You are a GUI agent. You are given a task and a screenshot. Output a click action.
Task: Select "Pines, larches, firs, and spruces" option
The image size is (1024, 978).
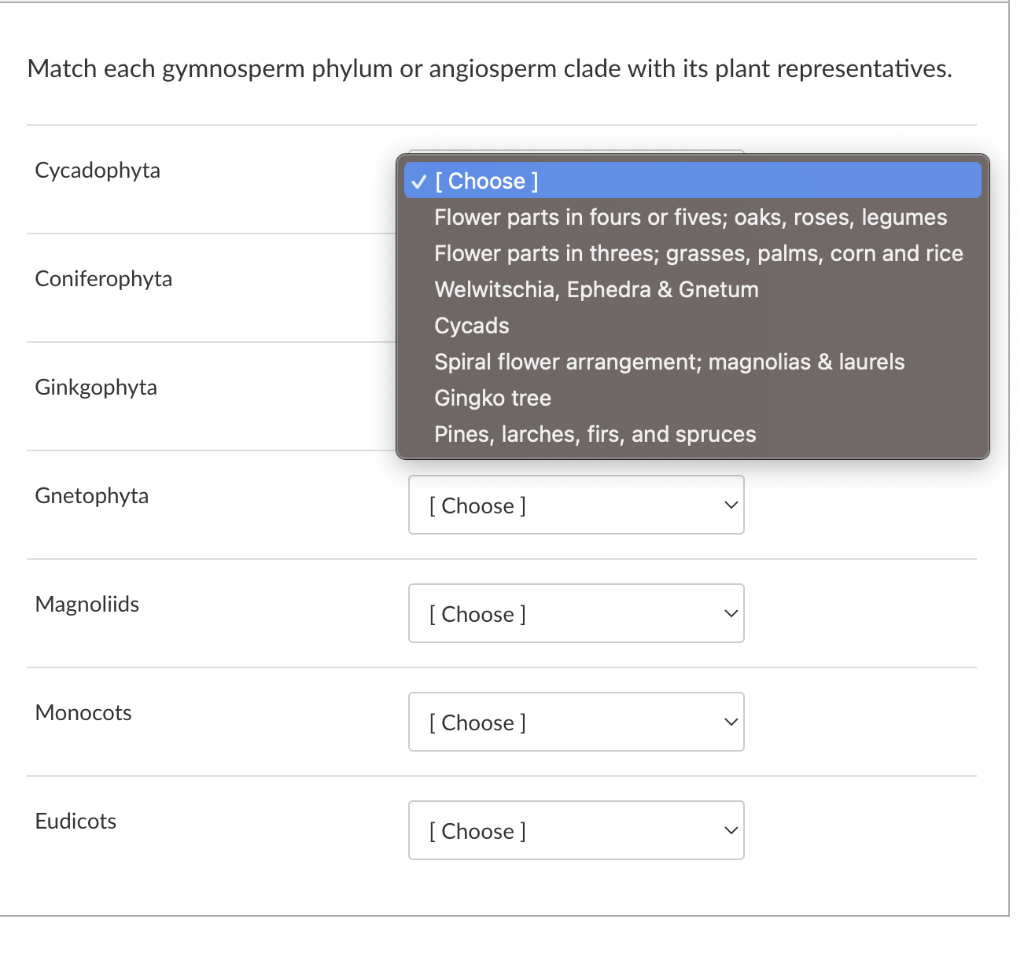click(594, 433)
